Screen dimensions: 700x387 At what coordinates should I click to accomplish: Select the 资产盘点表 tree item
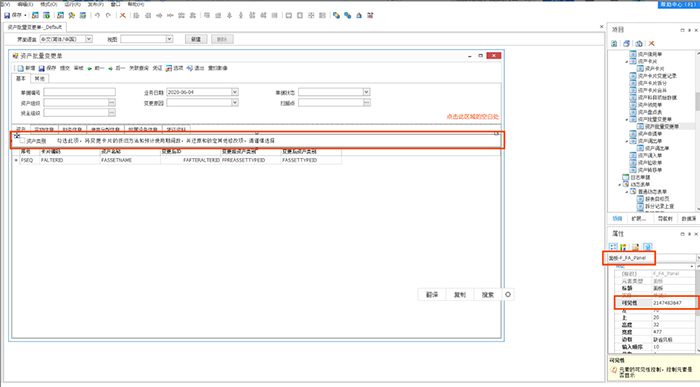tap(650, 112)
